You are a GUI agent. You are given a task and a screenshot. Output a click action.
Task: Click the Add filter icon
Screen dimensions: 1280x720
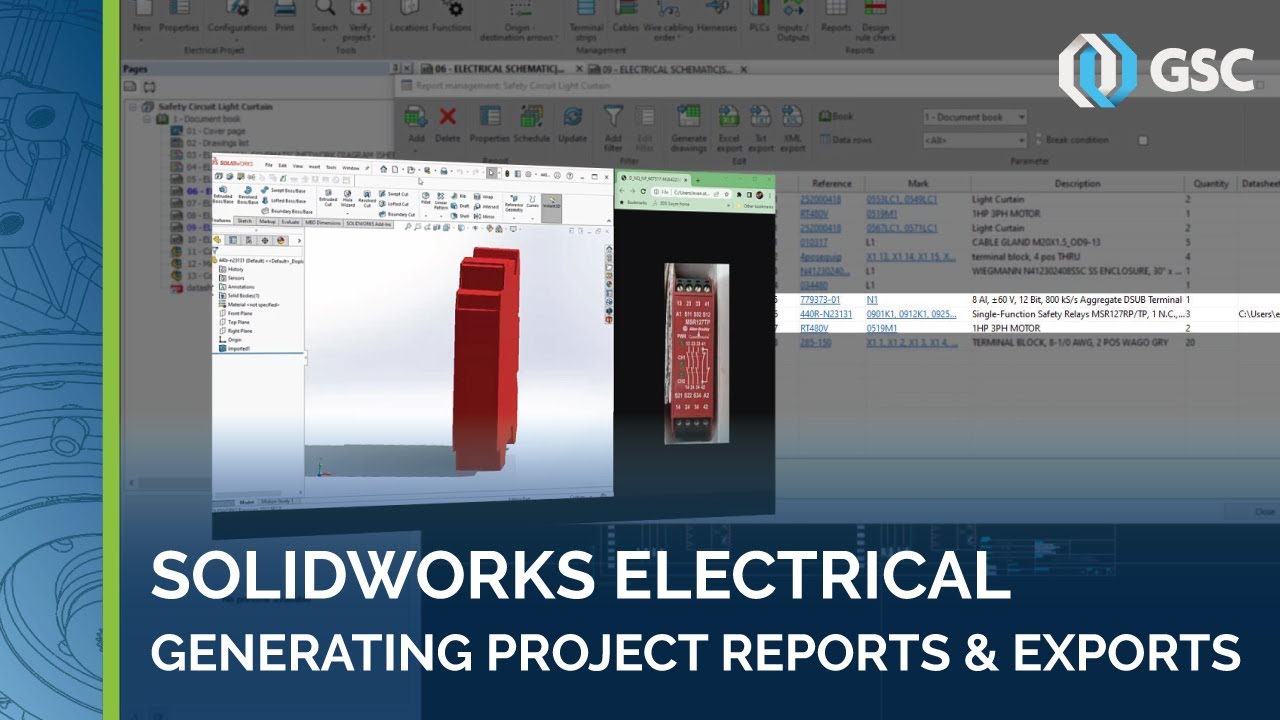pos(612,116)
